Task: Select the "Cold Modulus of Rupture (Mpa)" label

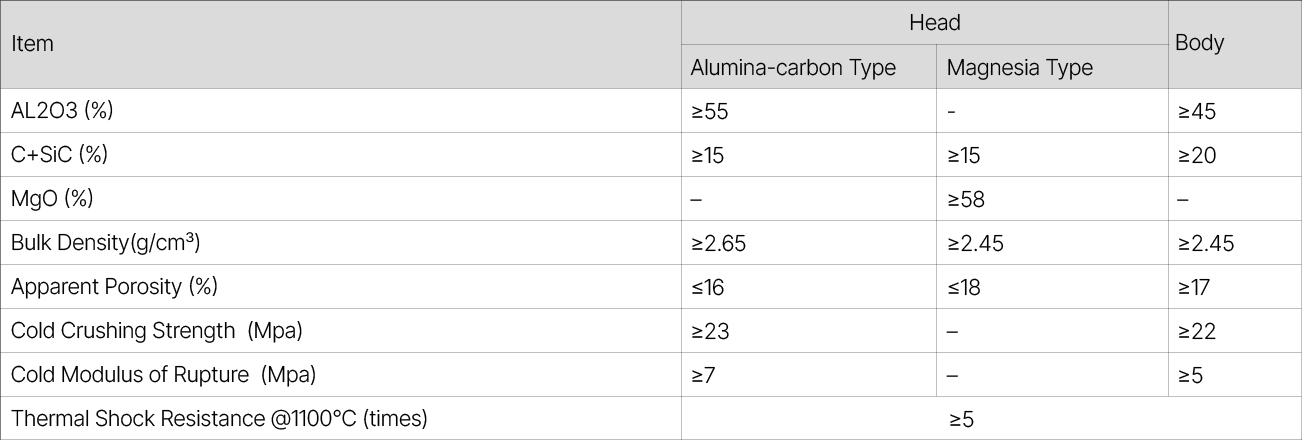Action: click(x=163, y=375)
